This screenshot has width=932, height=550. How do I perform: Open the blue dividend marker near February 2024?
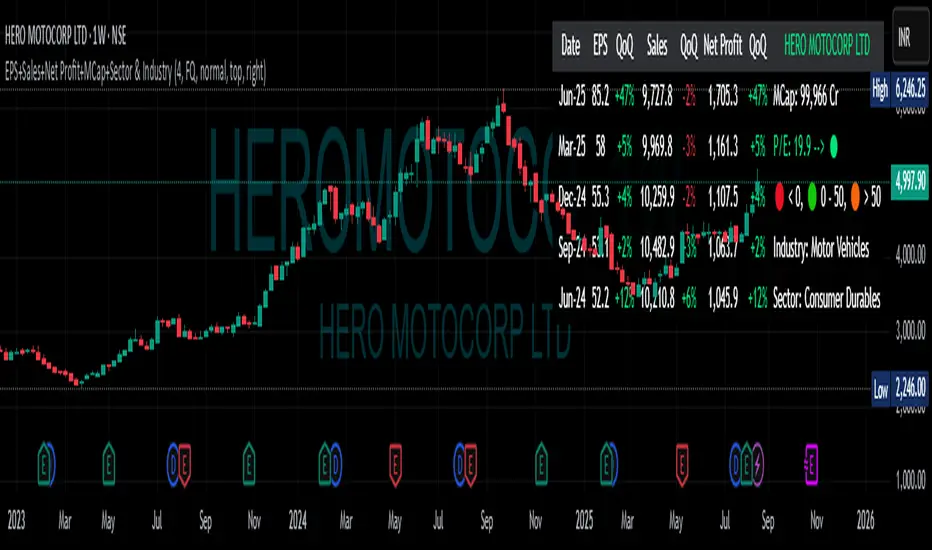click(336, 464)
